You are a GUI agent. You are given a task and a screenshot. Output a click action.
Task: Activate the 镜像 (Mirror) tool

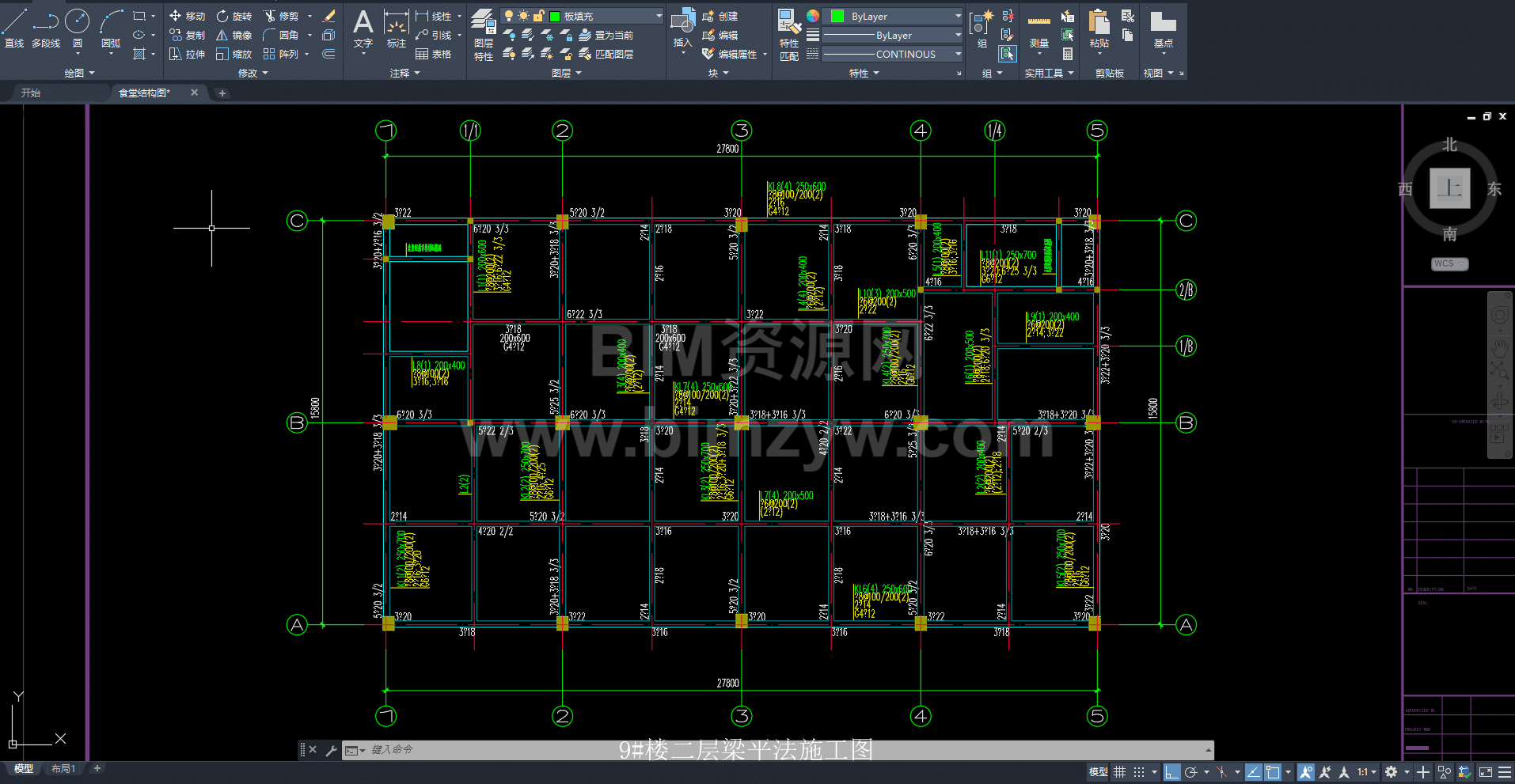pyautogui.click(x=234, y=35)
